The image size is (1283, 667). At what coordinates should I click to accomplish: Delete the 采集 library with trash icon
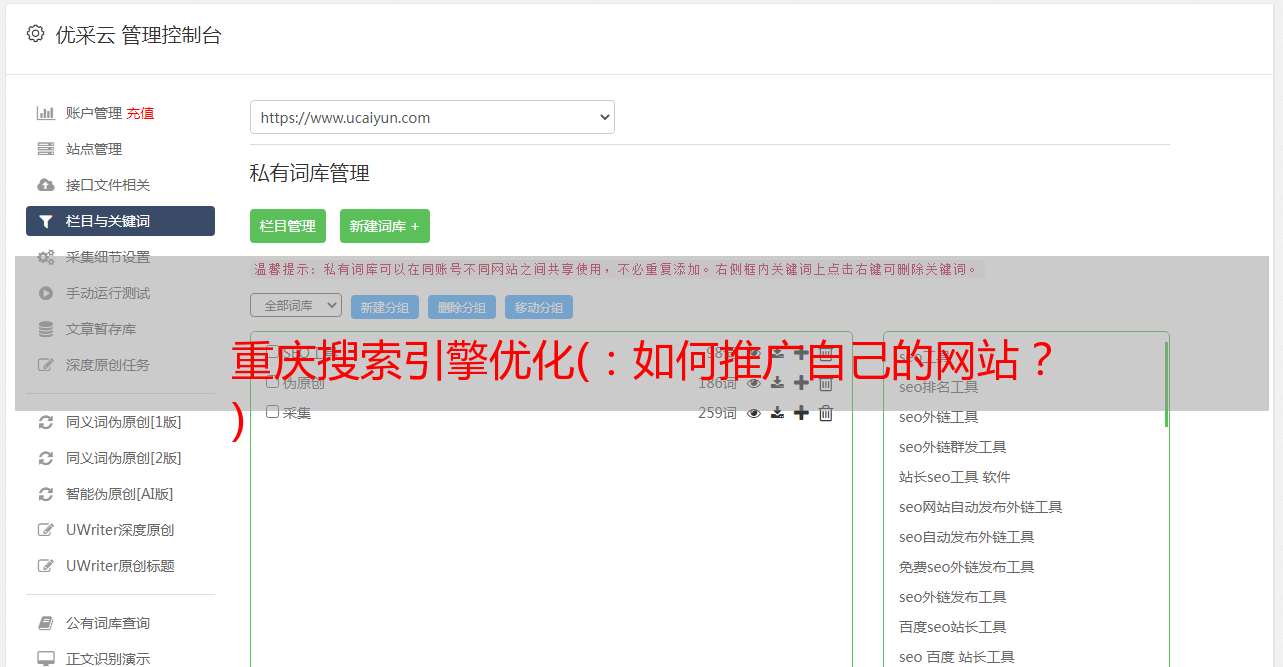click(x=826, y=413)
